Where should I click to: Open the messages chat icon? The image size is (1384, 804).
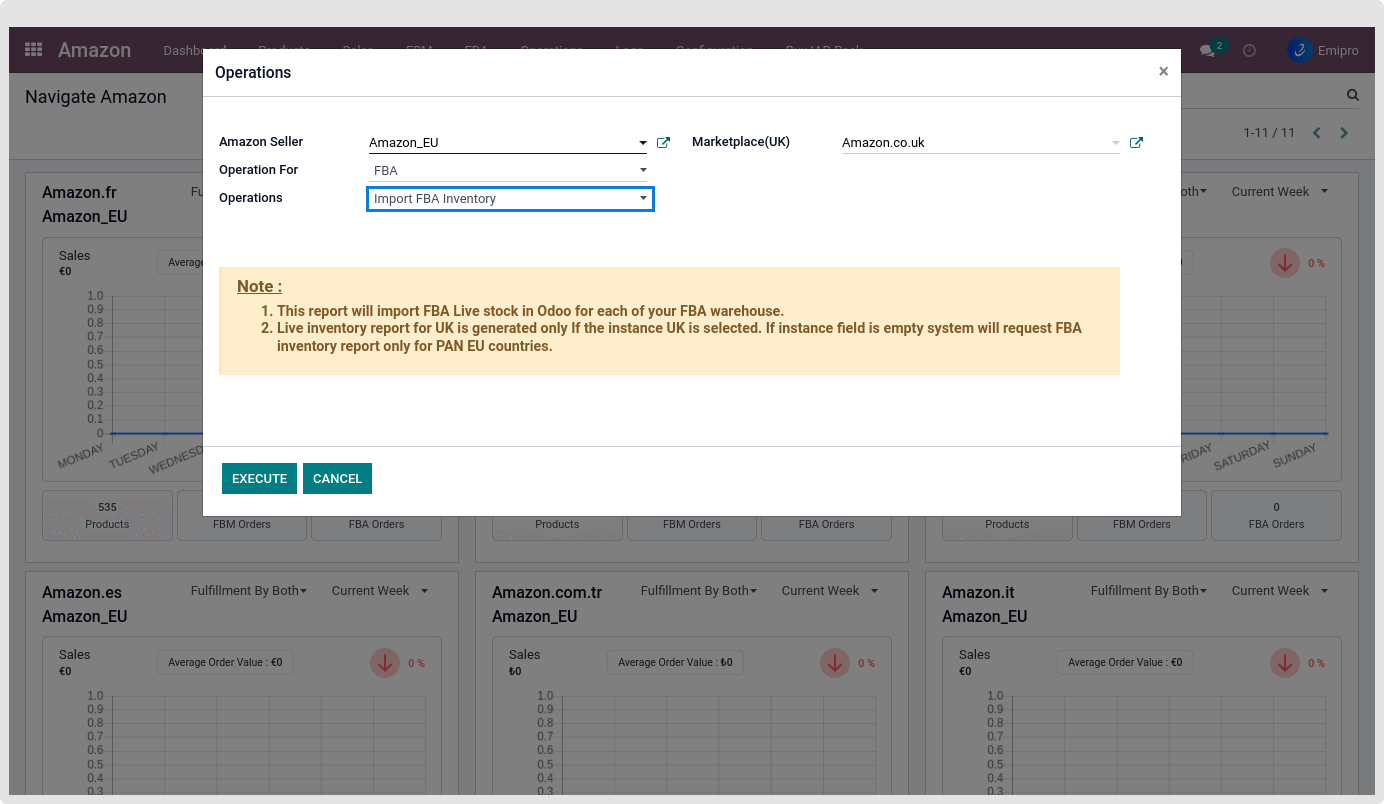pos(1208,51)
